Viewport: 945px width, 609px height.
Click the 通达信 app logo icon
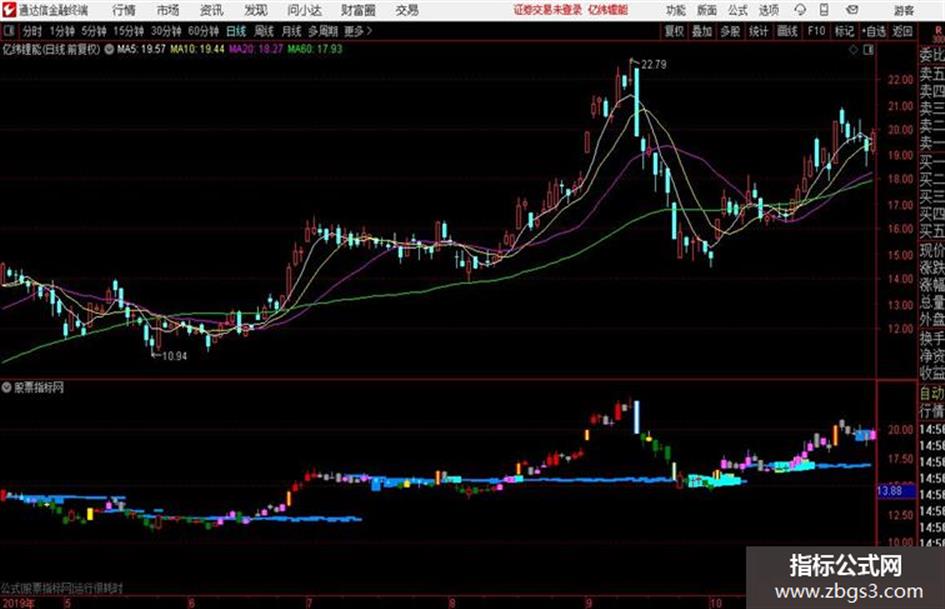click(x=9, y=10)
